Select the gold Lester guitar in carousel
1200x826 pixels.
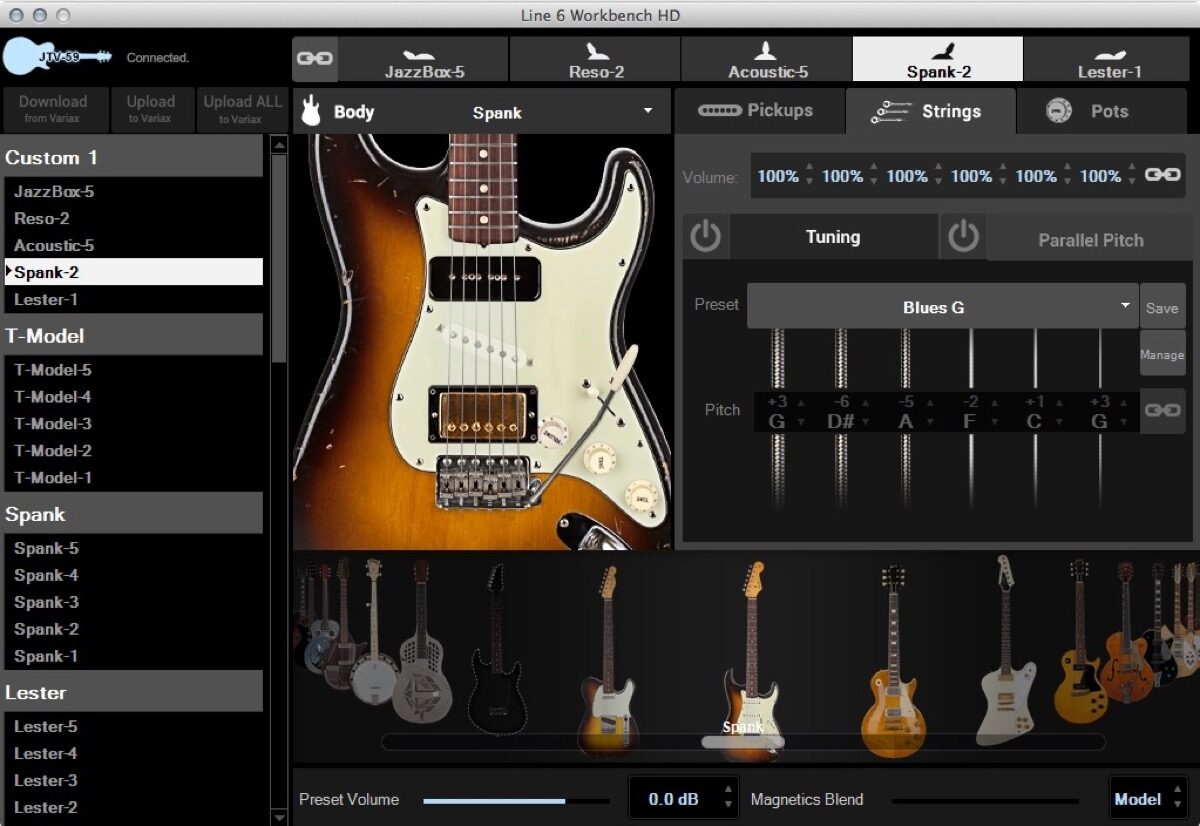[893, 660]
